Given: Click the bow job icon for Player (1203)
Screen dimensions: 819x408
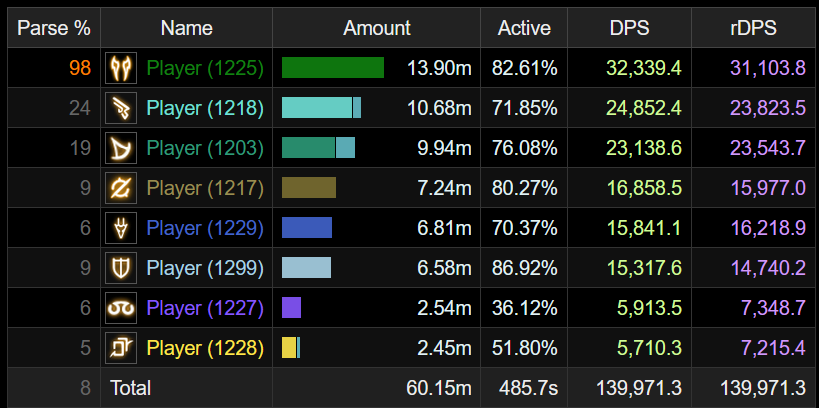Looking at the screenshot, I should point(121,148).
